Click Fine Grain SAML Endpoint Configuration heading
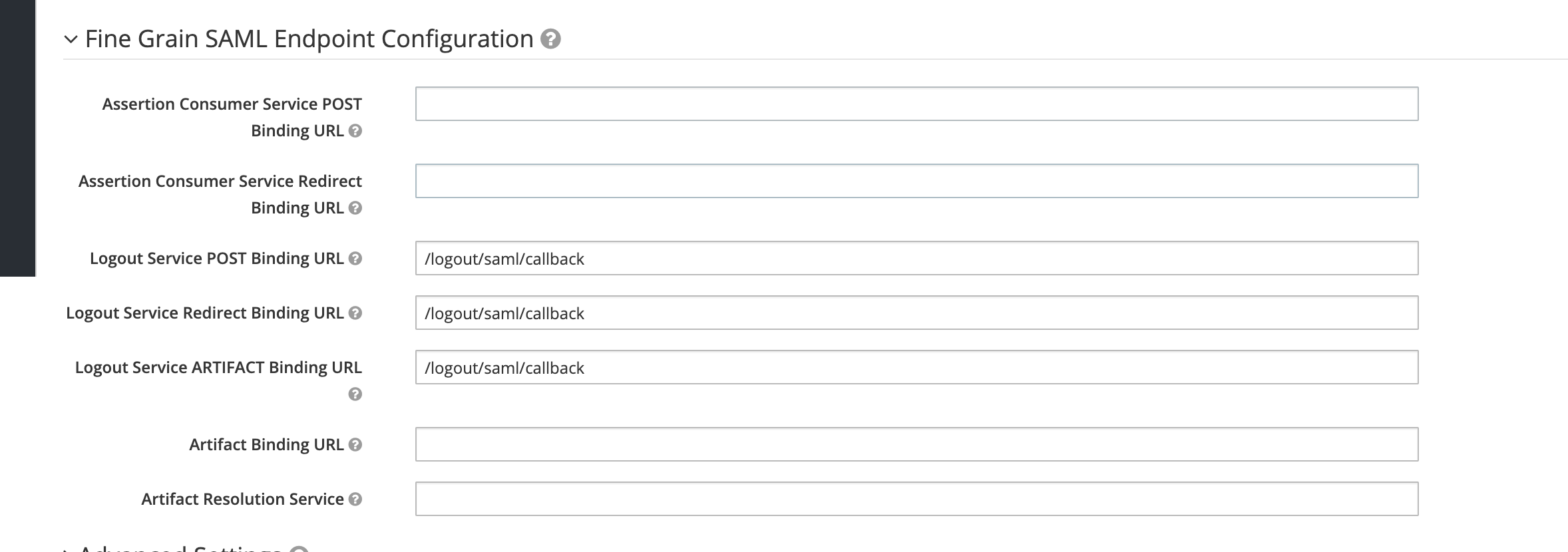 click(x=309, y=39)
